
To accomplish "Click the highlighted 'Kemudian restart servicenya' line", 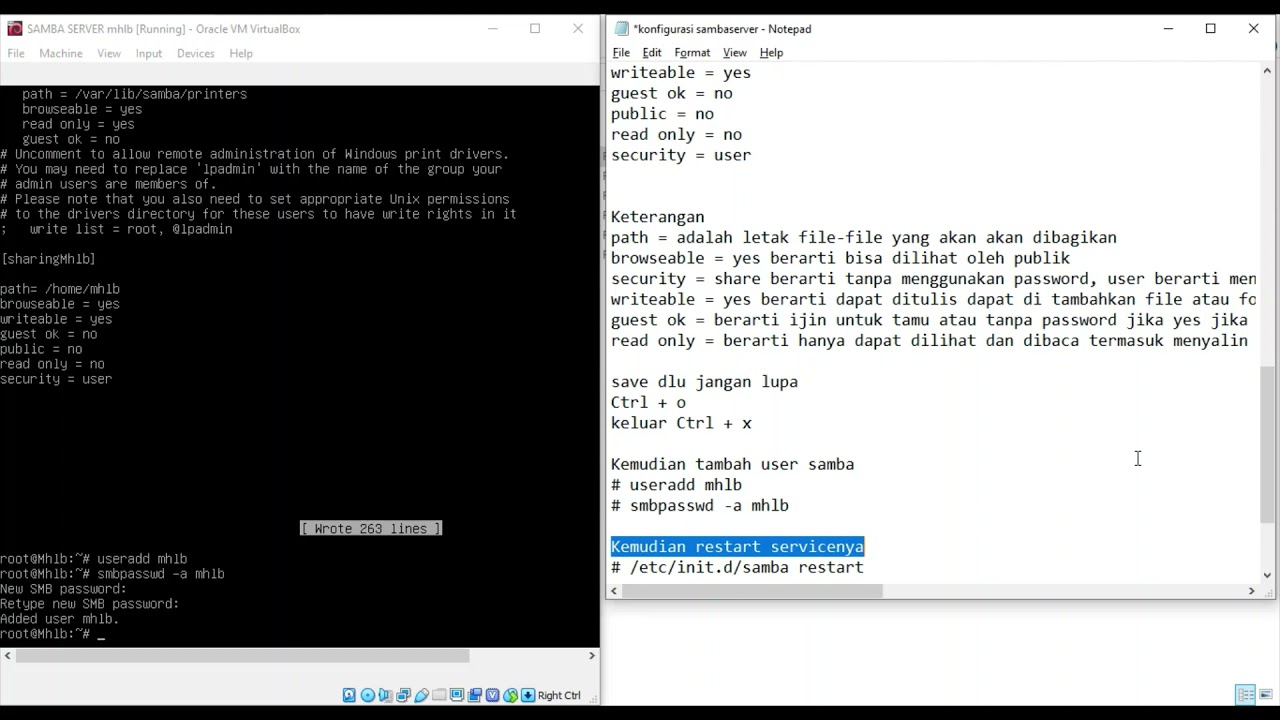I will point(737,546).
